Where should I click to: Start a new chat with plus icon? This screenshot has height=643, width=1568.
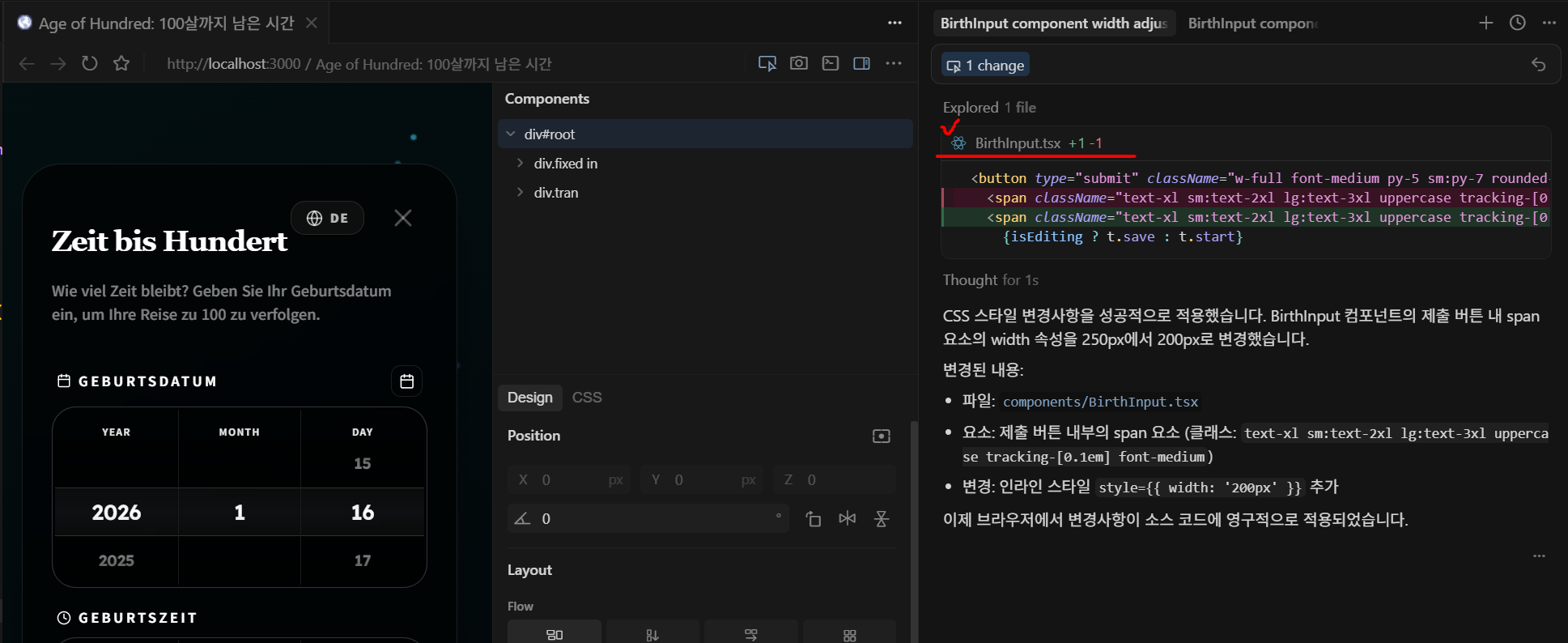pyautogui.click(x=1485, y=23)
